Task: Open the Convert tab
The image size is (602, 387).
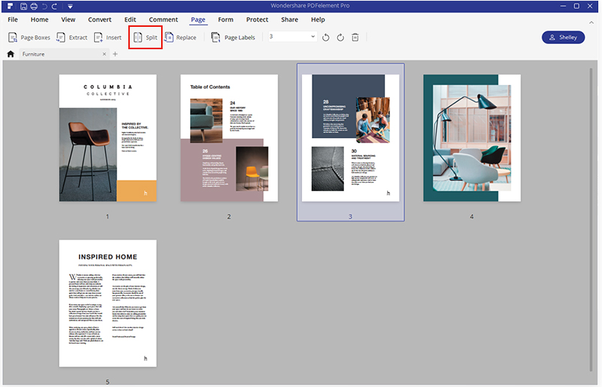Action: click(99, 20)
